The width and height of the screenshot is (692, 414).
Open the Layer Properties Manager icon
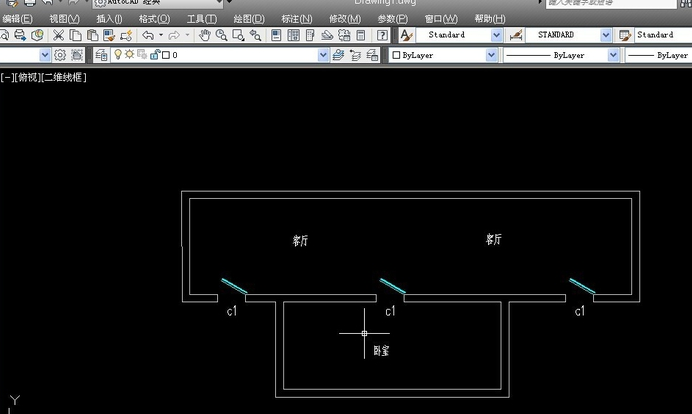[x=101, y=55]
